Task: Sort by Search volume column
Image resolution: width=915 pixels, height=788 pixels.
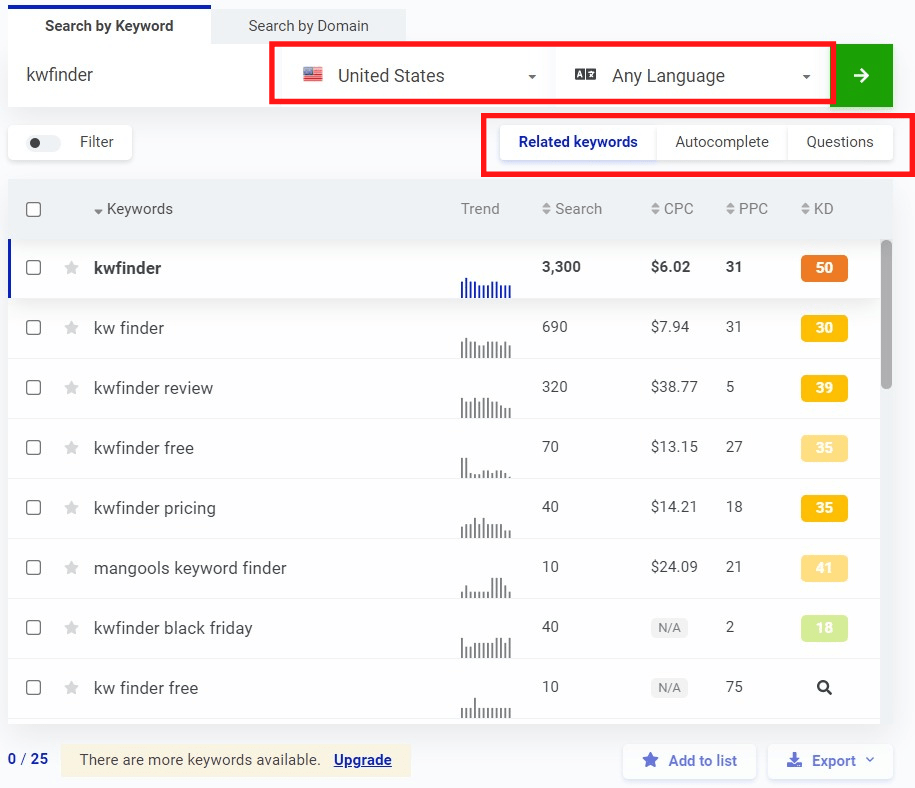Action: 572,209
